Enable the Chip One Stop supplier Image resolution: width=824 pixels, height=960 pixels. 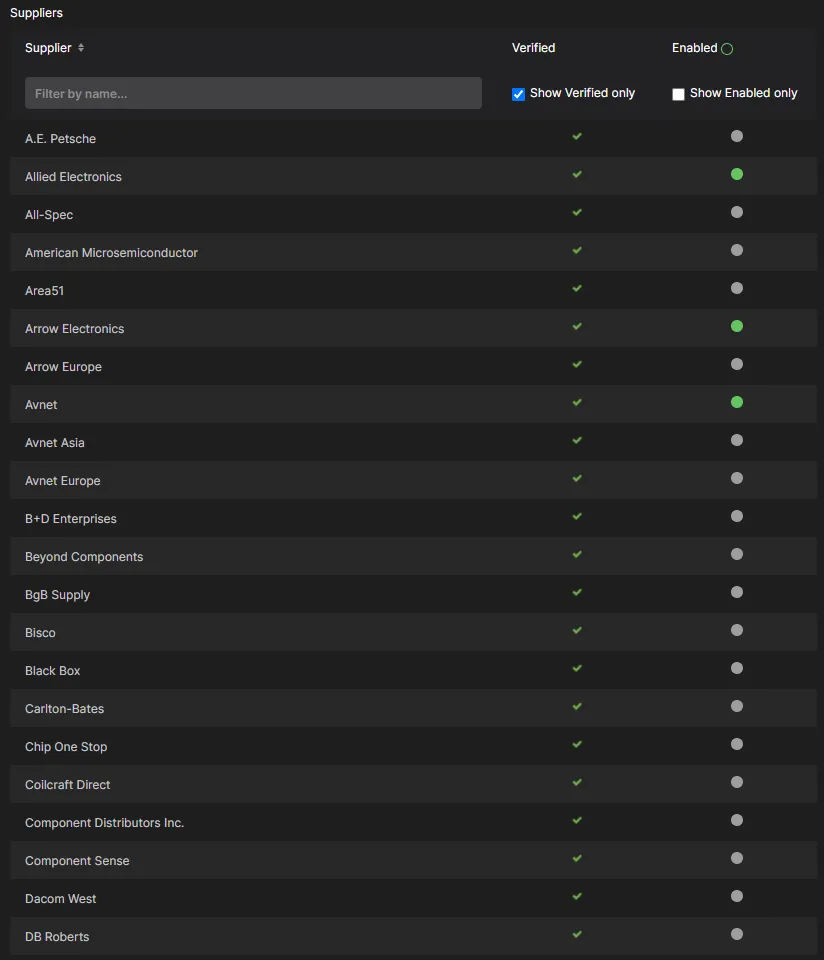[737, 743]
